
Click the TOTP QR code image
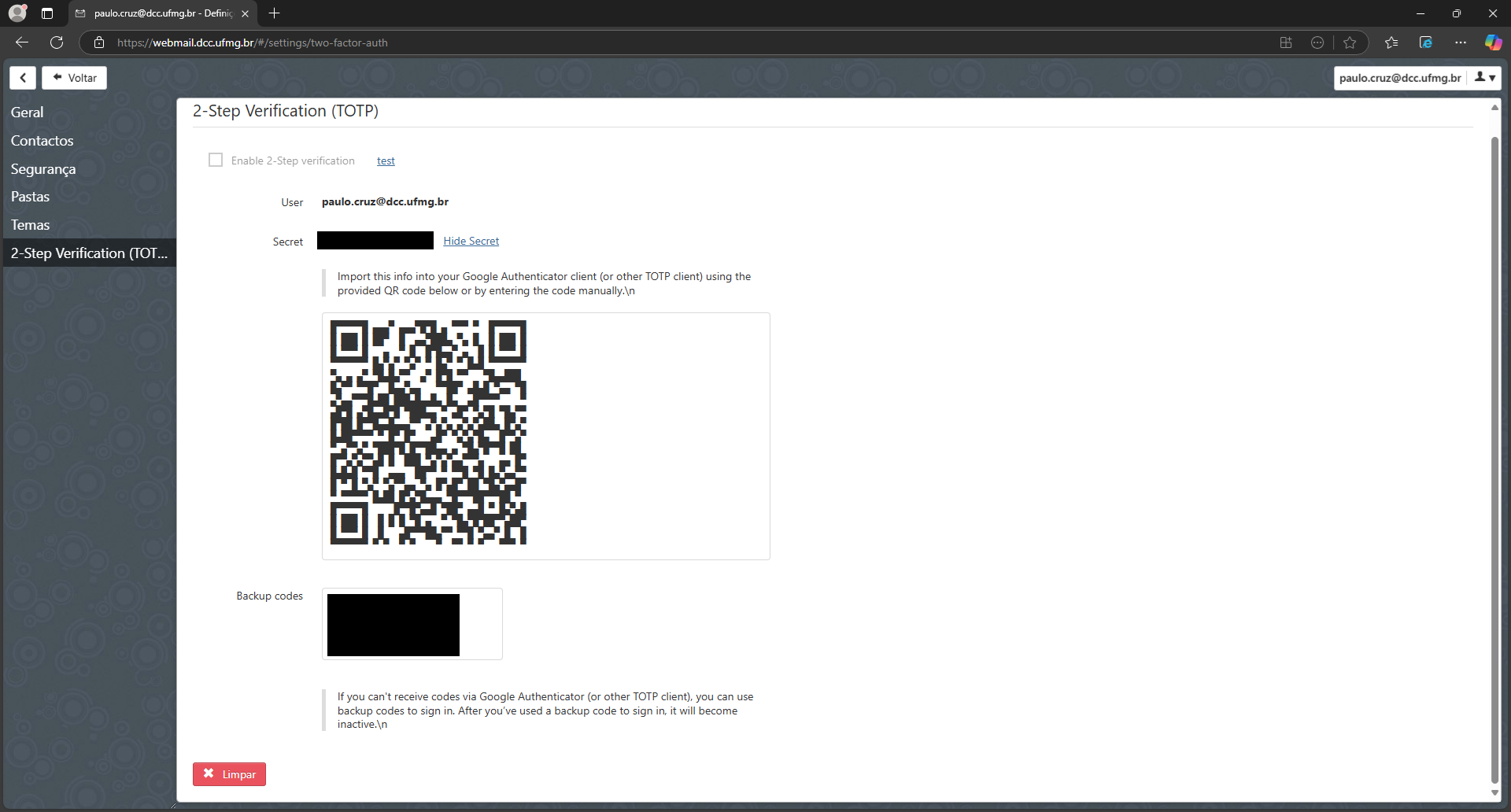tap(428, 432)
